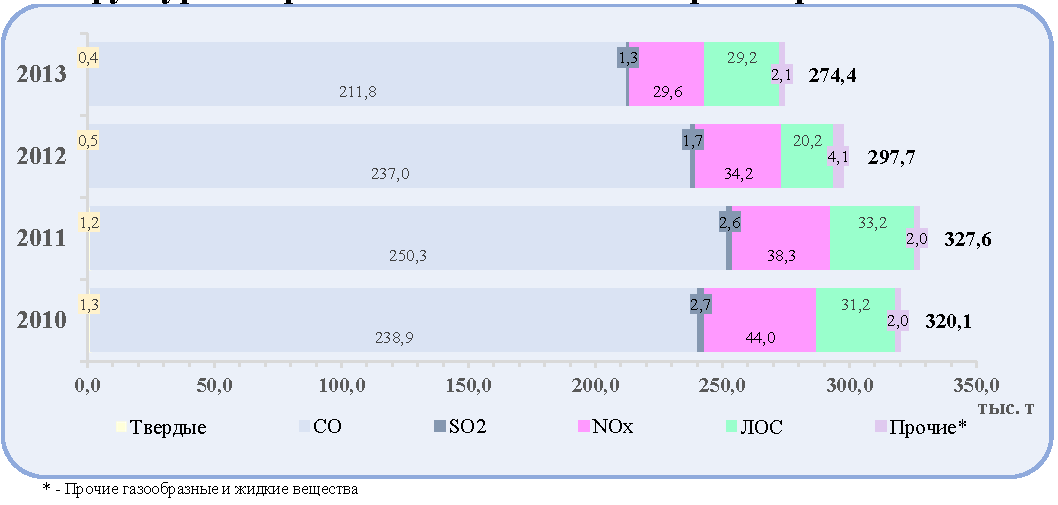Click the 2013 CO bar labeled 211,8
This screenshot has height=505, width=1058.
tap(358, 74)
